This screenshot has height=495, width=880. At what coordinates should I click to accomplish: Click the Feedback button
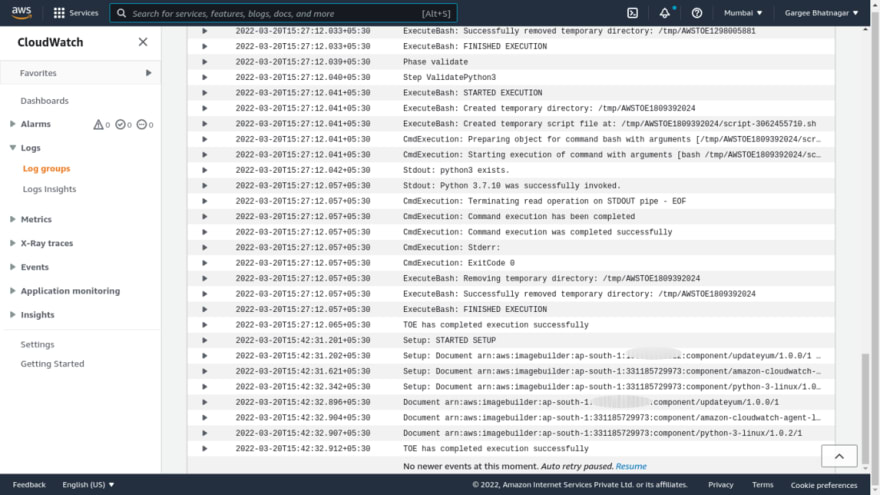pyautogui.click(x=29, y=484)
